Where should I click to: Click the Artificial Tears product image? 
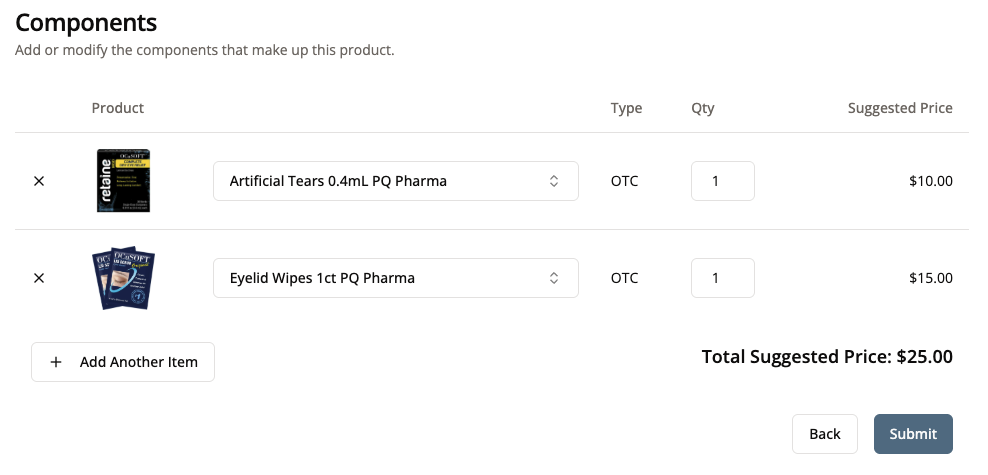[124, 181]
